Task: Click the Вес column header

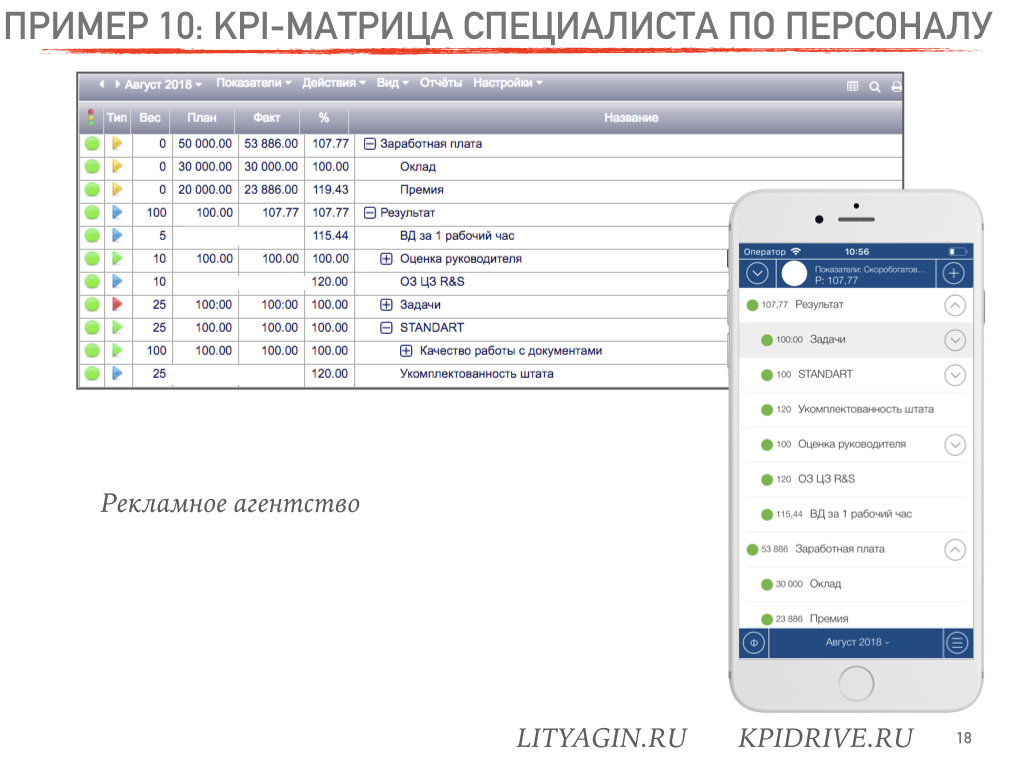Action: [x=150, y=118]
